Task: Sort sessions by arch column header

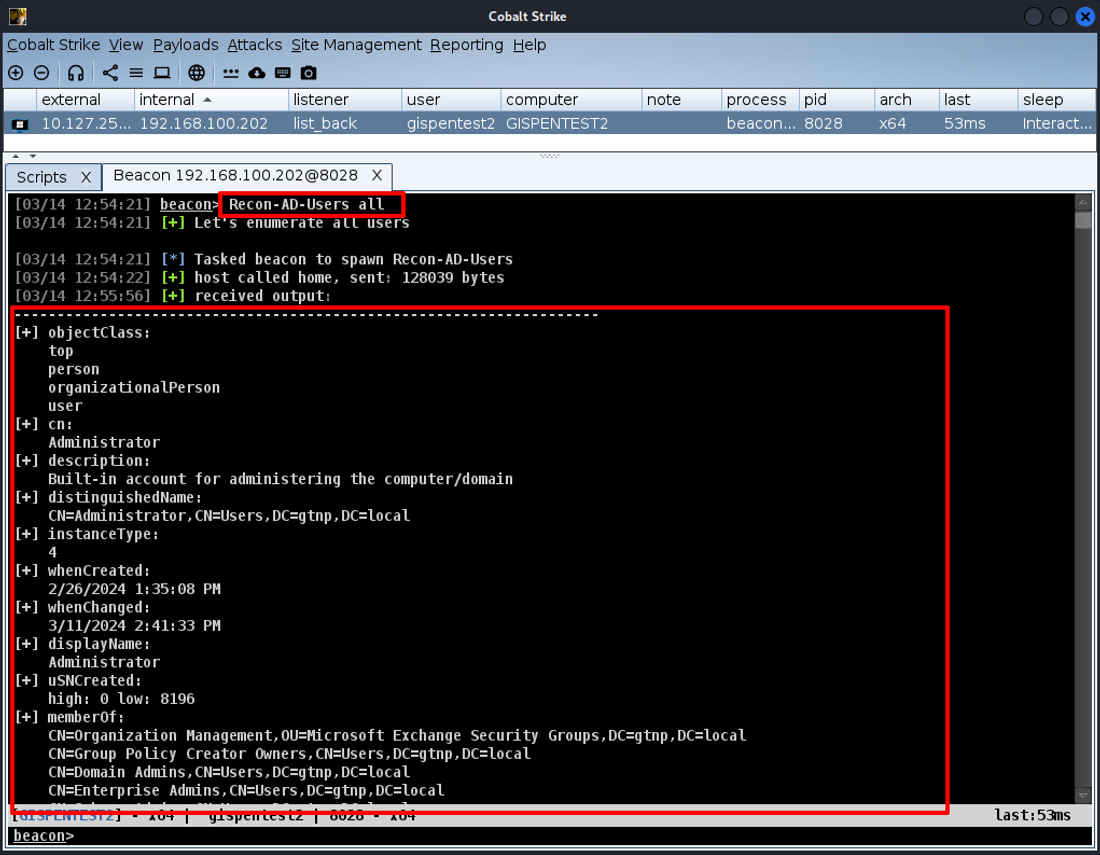Action: tap(907, 100)
